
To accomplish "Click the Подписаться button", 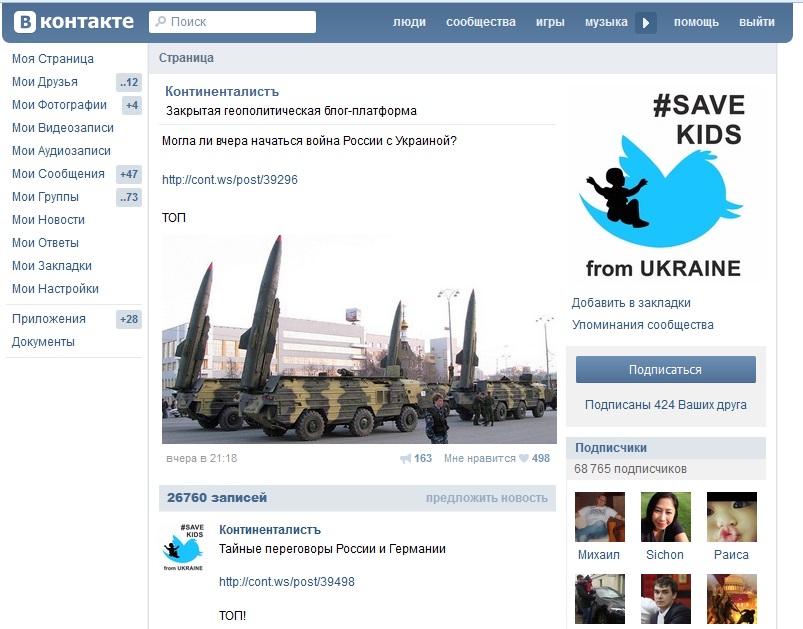I will tap(665, 369).
